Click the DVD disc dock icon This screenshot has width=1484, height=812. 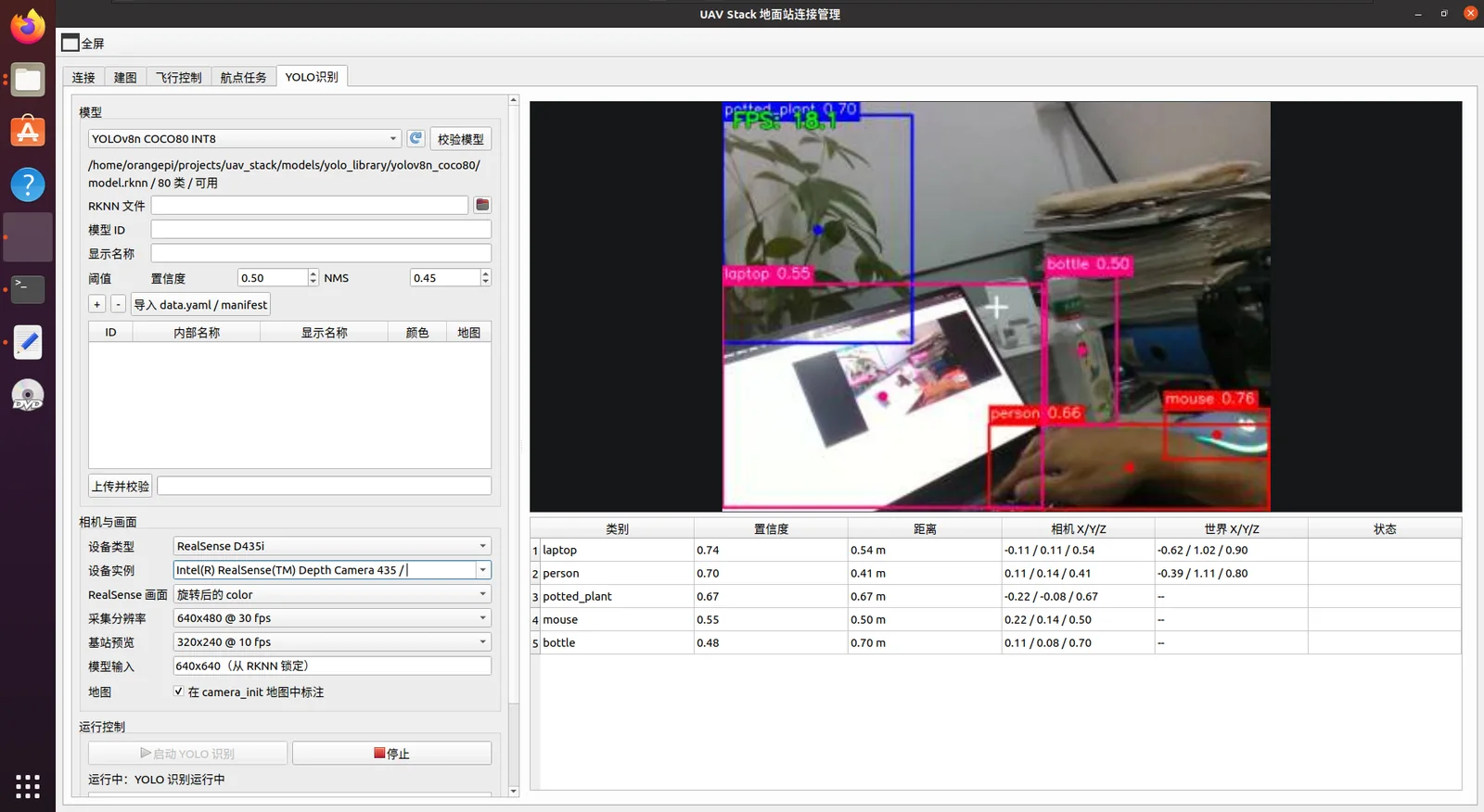click(28, 396)
